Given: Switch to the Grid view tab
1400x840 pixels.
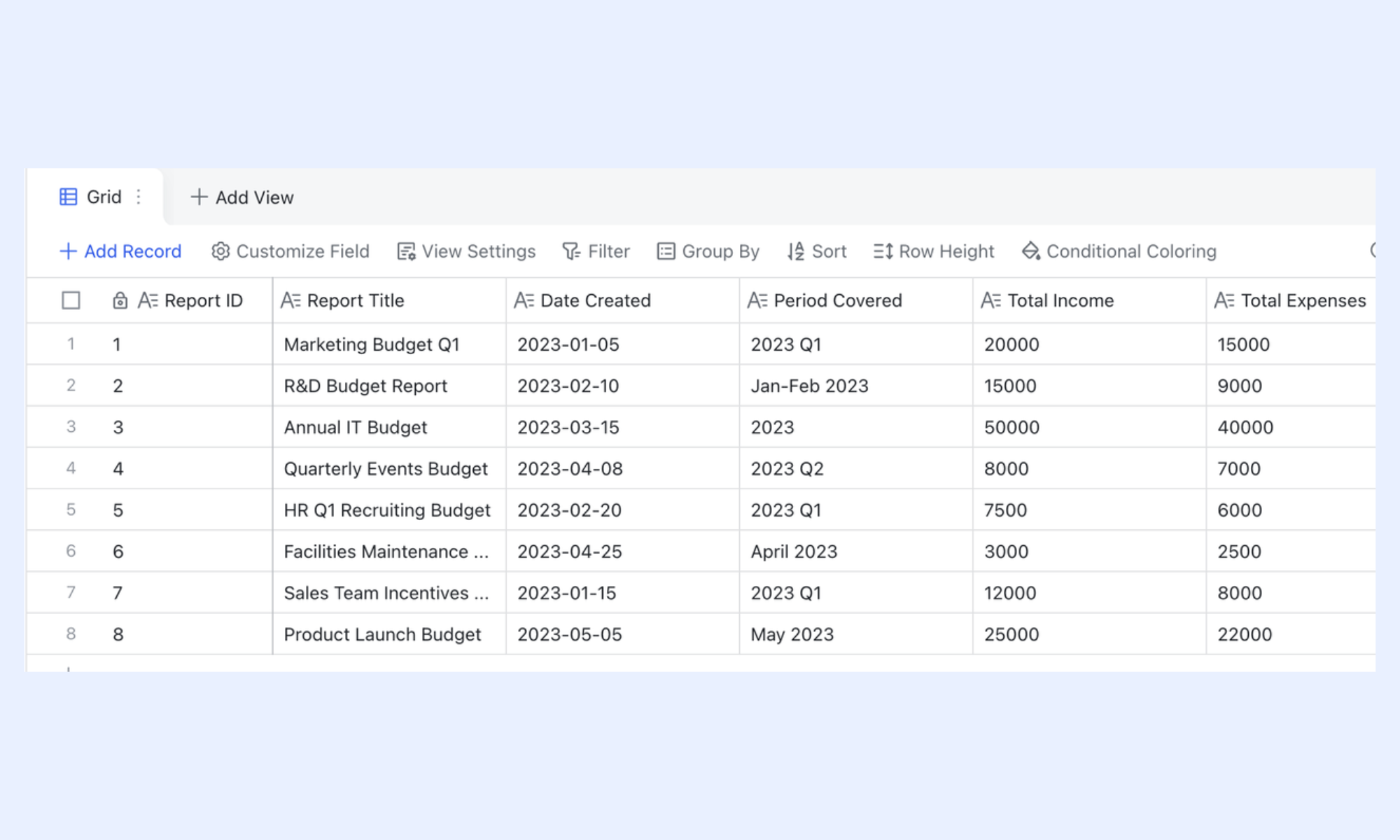Looking at the screenshot, I should pos(94,197).
